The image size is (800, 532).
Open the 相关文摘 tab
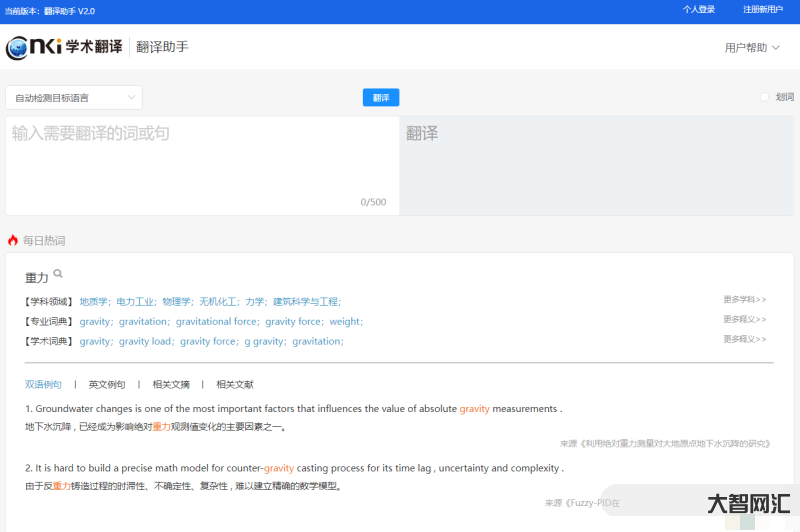171,384
